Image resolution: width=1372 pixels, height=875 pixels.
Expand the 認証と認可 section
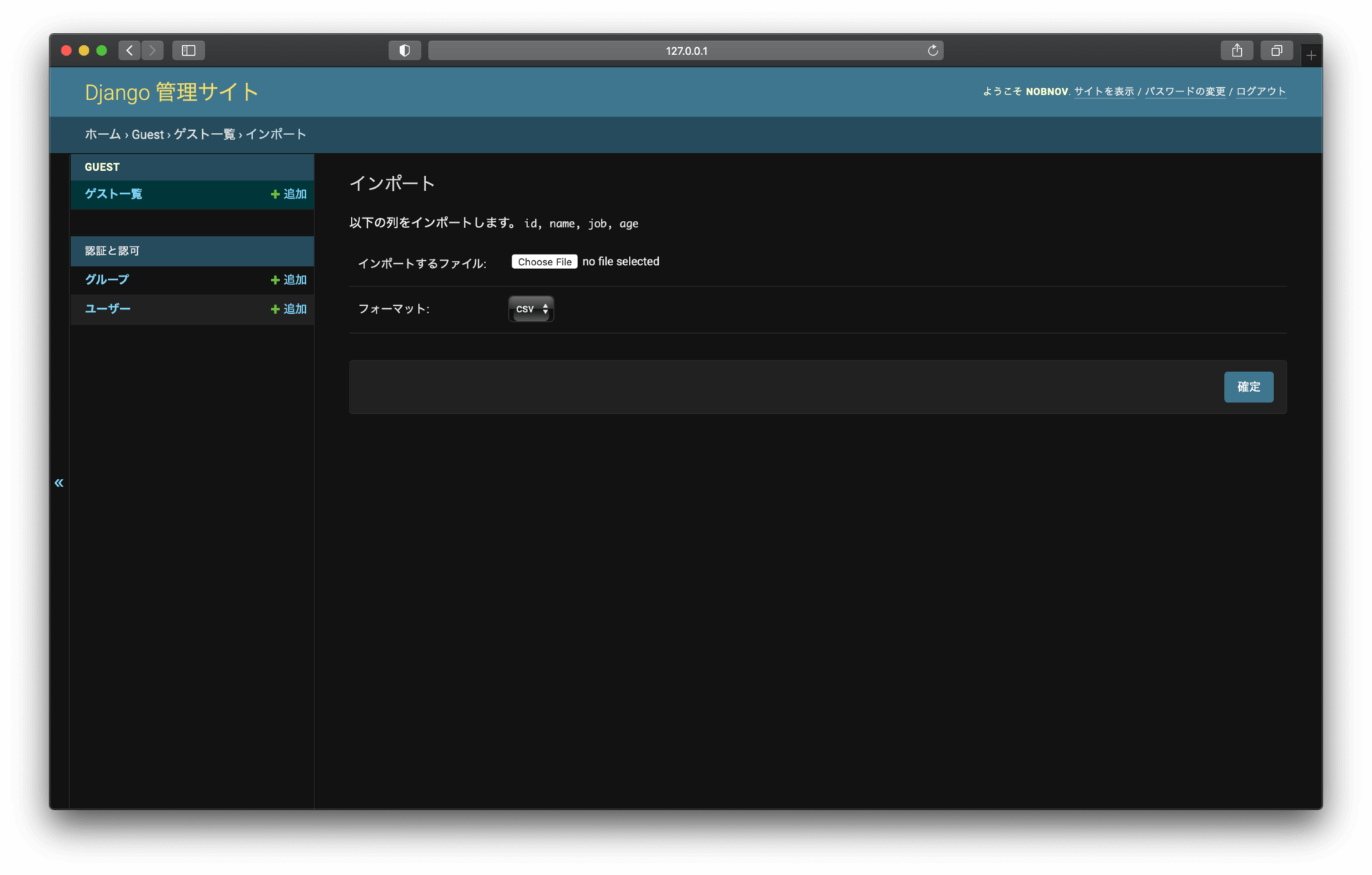tap(111, 250)
